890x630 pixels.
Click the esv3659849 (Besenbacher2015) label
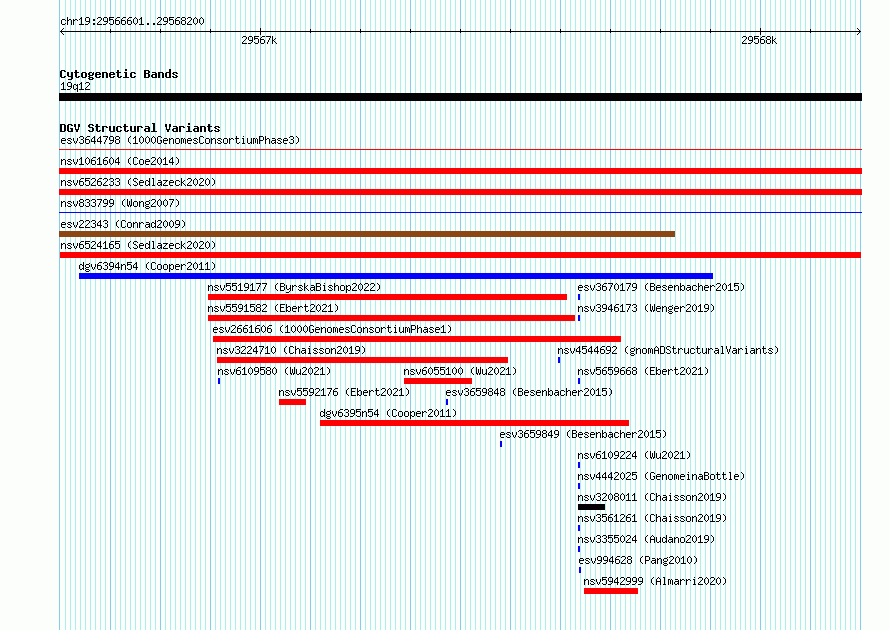click(583, 434)
